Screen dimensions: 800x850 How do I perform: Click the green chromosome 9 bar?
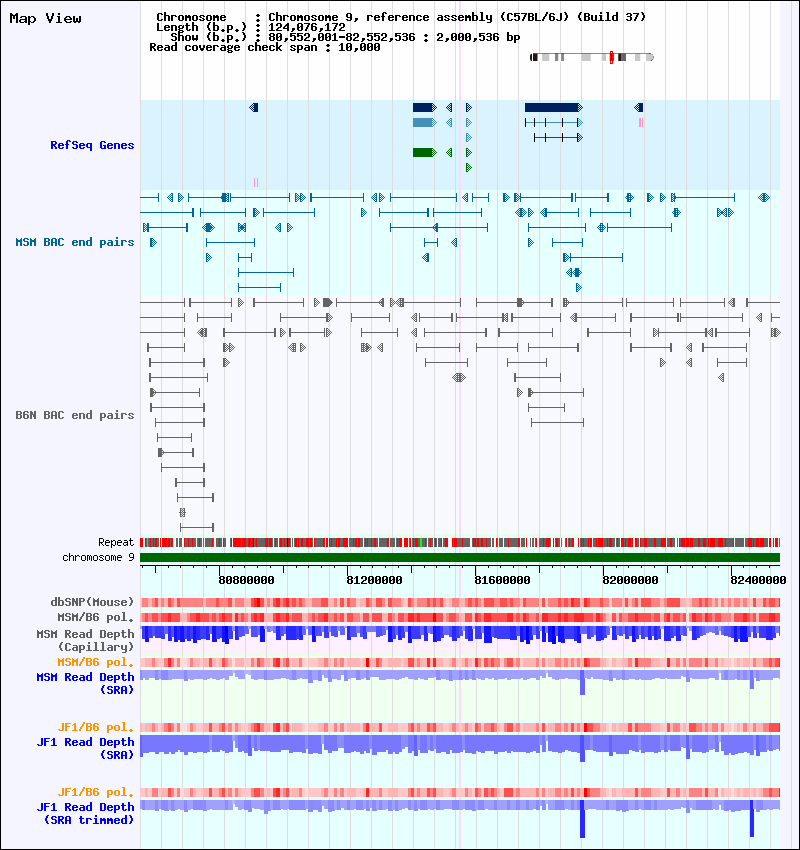pyautogui.click(x=460, y=557)
